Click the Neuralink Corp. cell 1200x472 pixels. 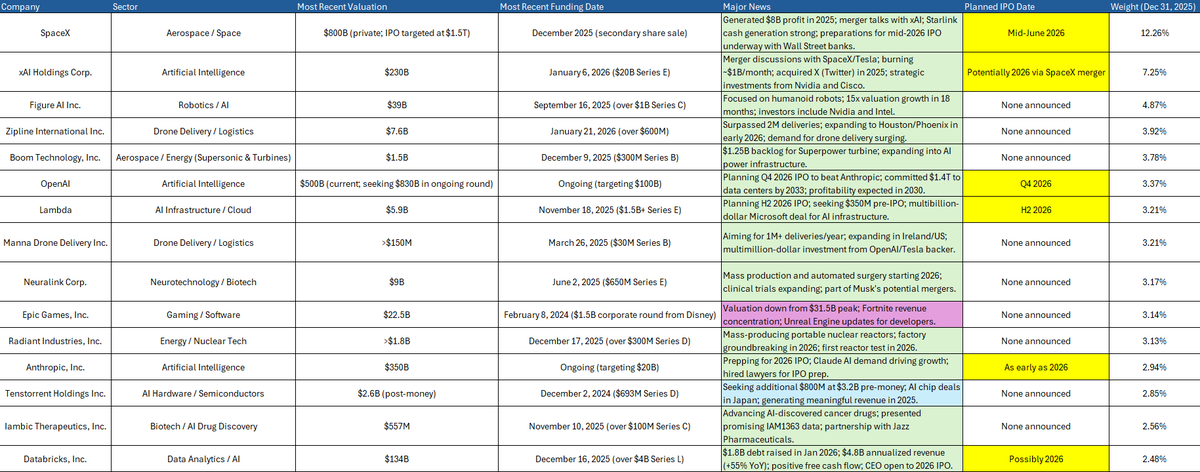pyautogui.click(x=56, y=282)
